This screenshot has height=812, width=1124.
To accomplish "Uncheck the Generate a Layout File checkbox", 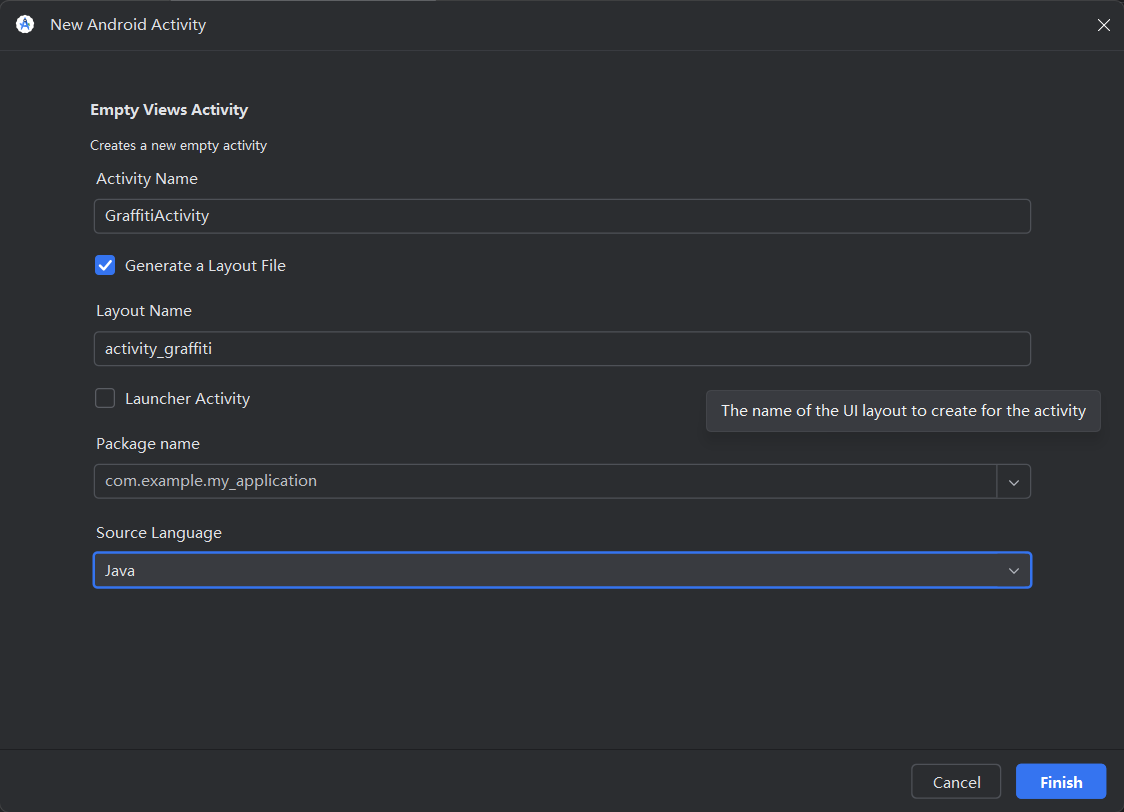I will click(x=105, y=265).
